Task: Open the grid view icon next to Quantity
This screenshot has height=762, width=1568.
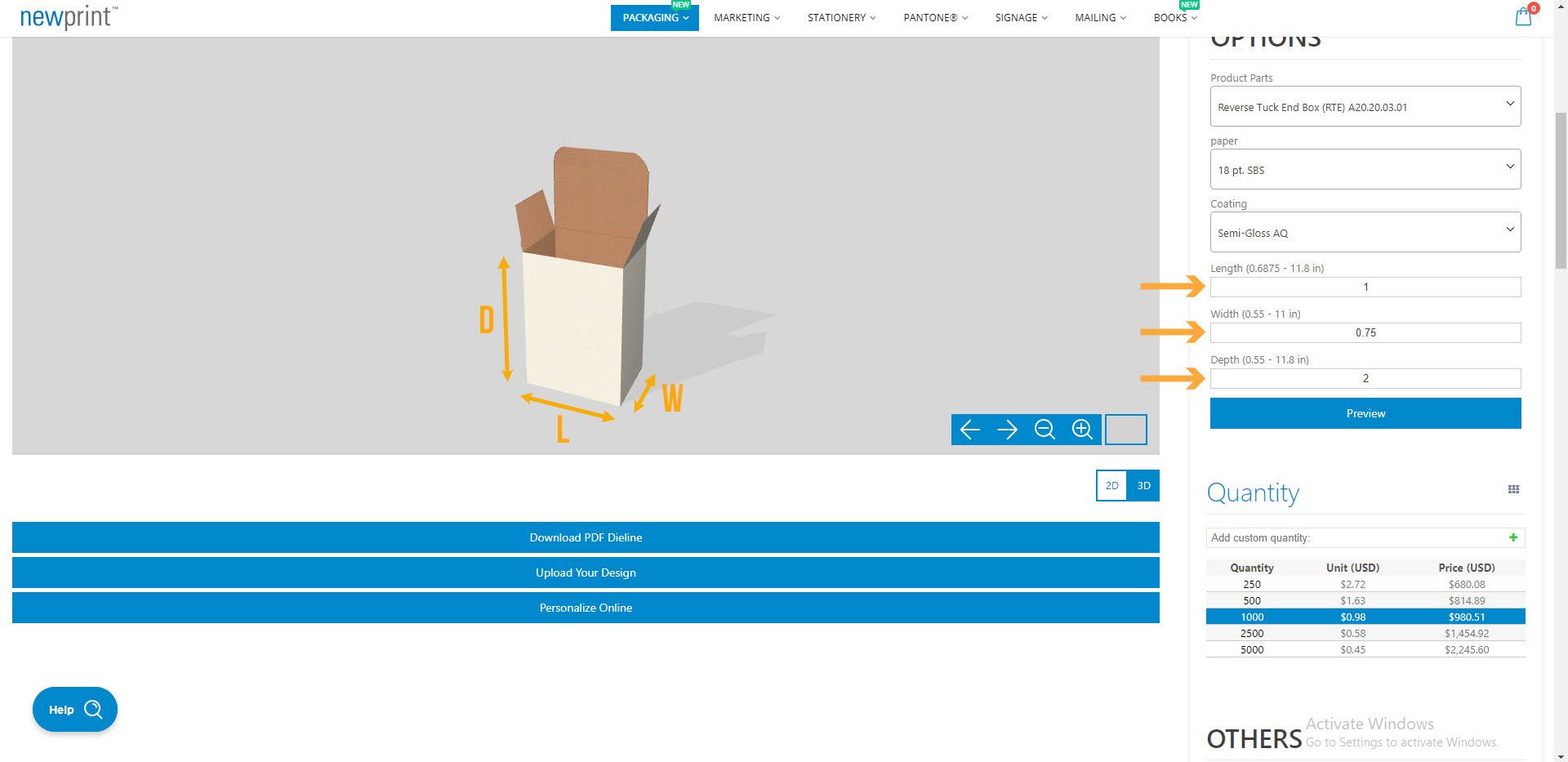Action: click(1515, 488)
